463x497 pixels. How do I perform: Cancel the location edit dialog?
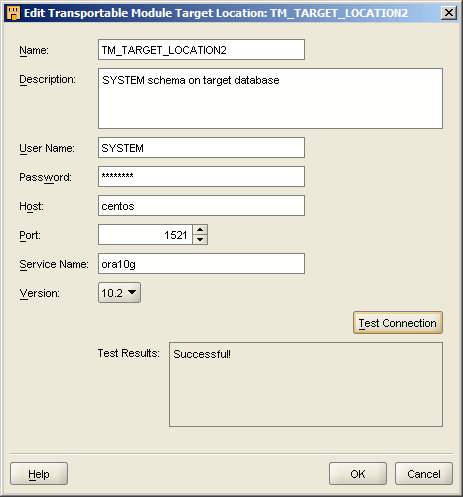click(424, 474)
